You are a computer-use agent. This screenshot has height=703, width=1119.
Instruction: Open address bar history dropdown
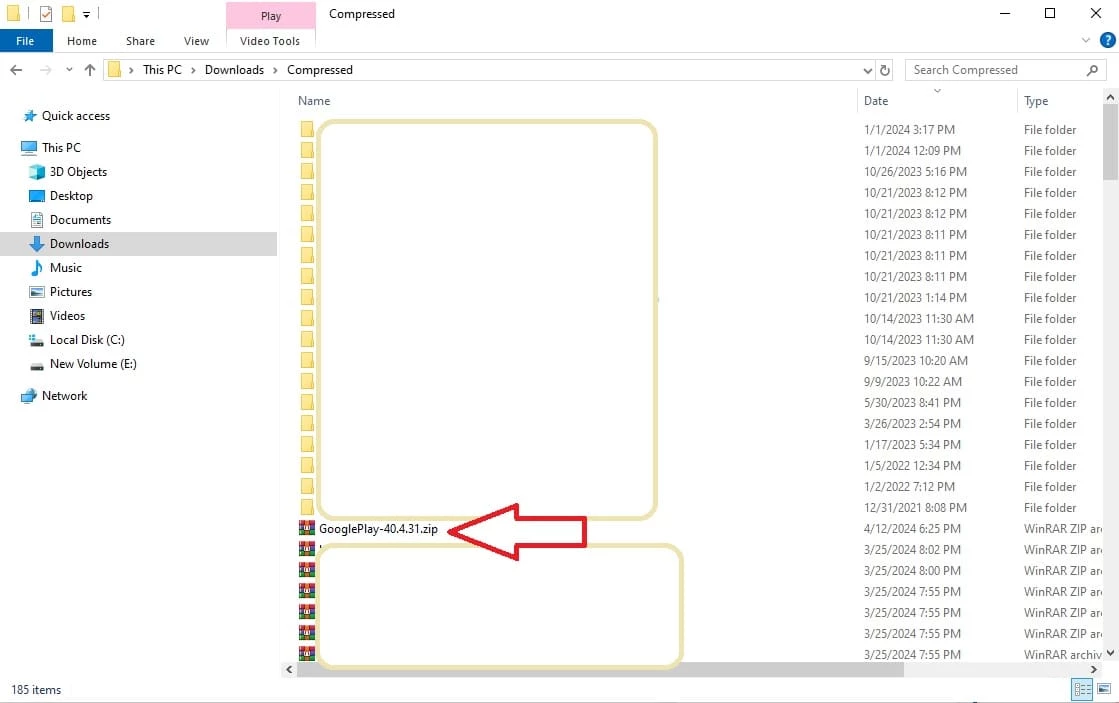pyautogui.click(x=867, y=70)
